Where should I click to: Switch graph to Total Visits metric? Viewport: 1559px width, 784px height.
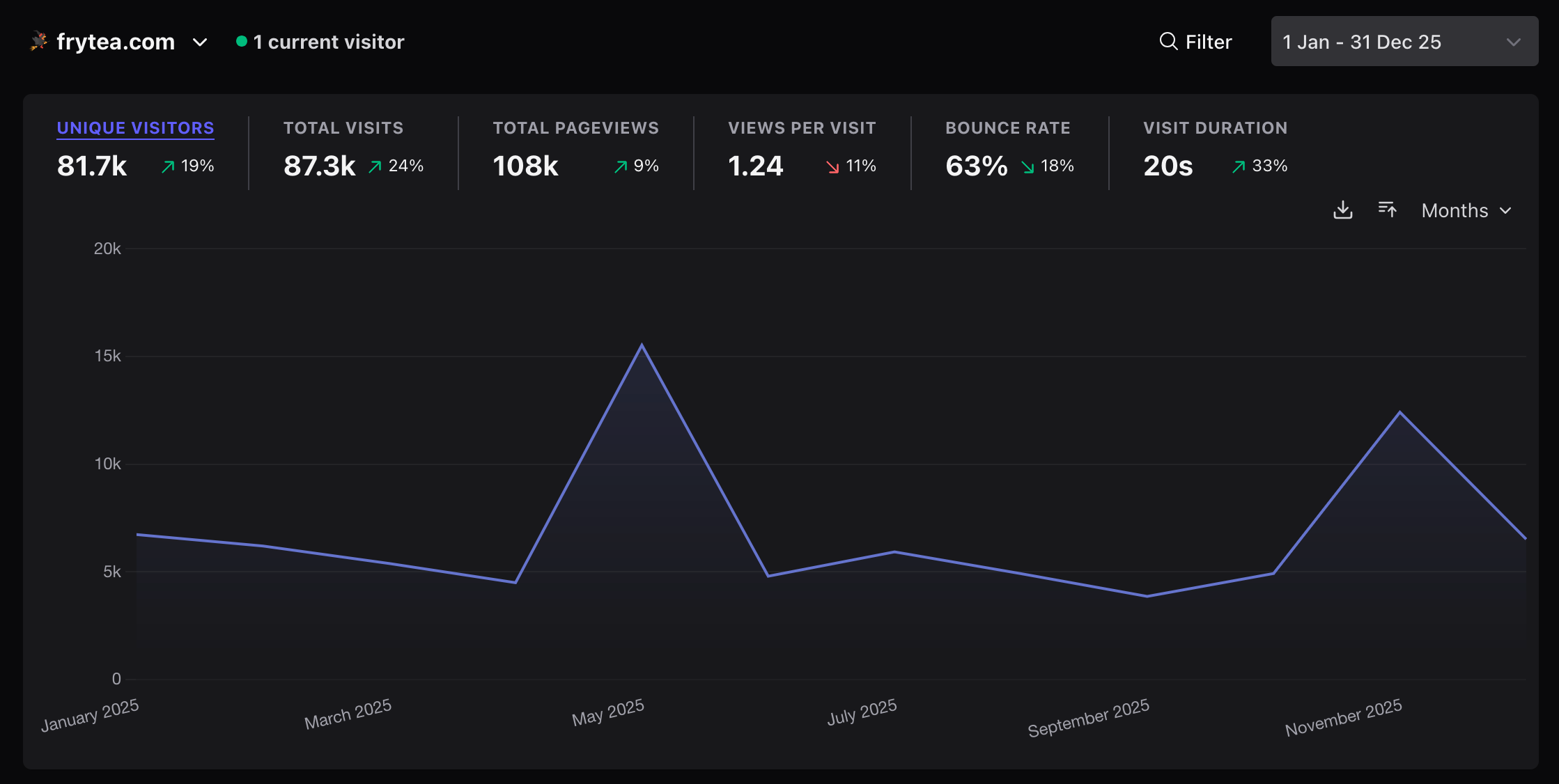tap(343, 128)
